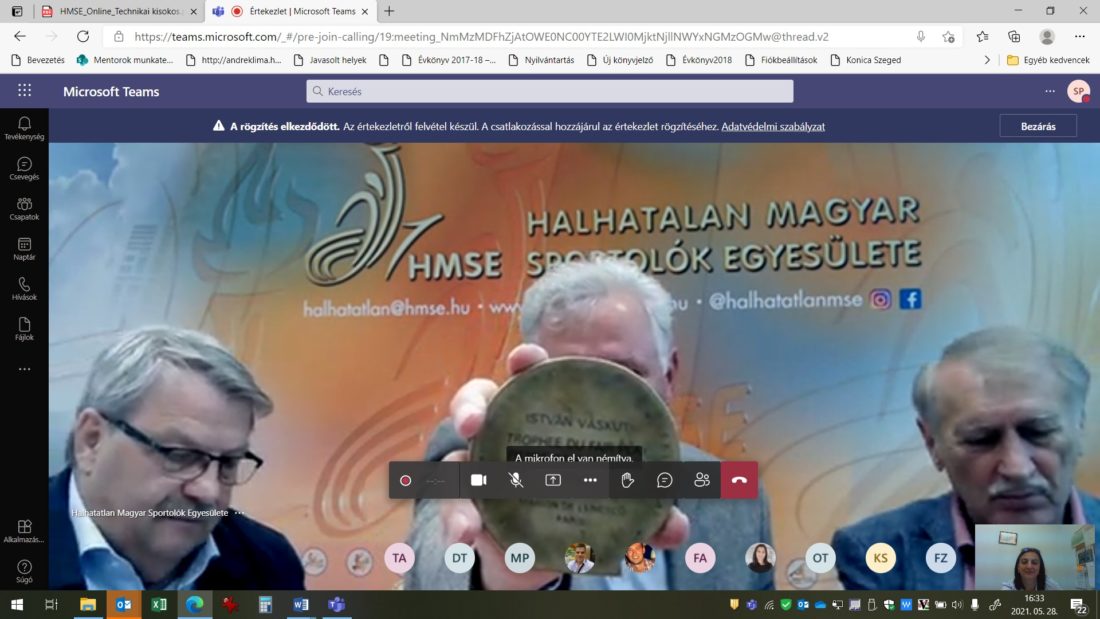Show more apps in Teams sidebar
This screenshot has width=1100, height=619.
[x=24, y=369]
